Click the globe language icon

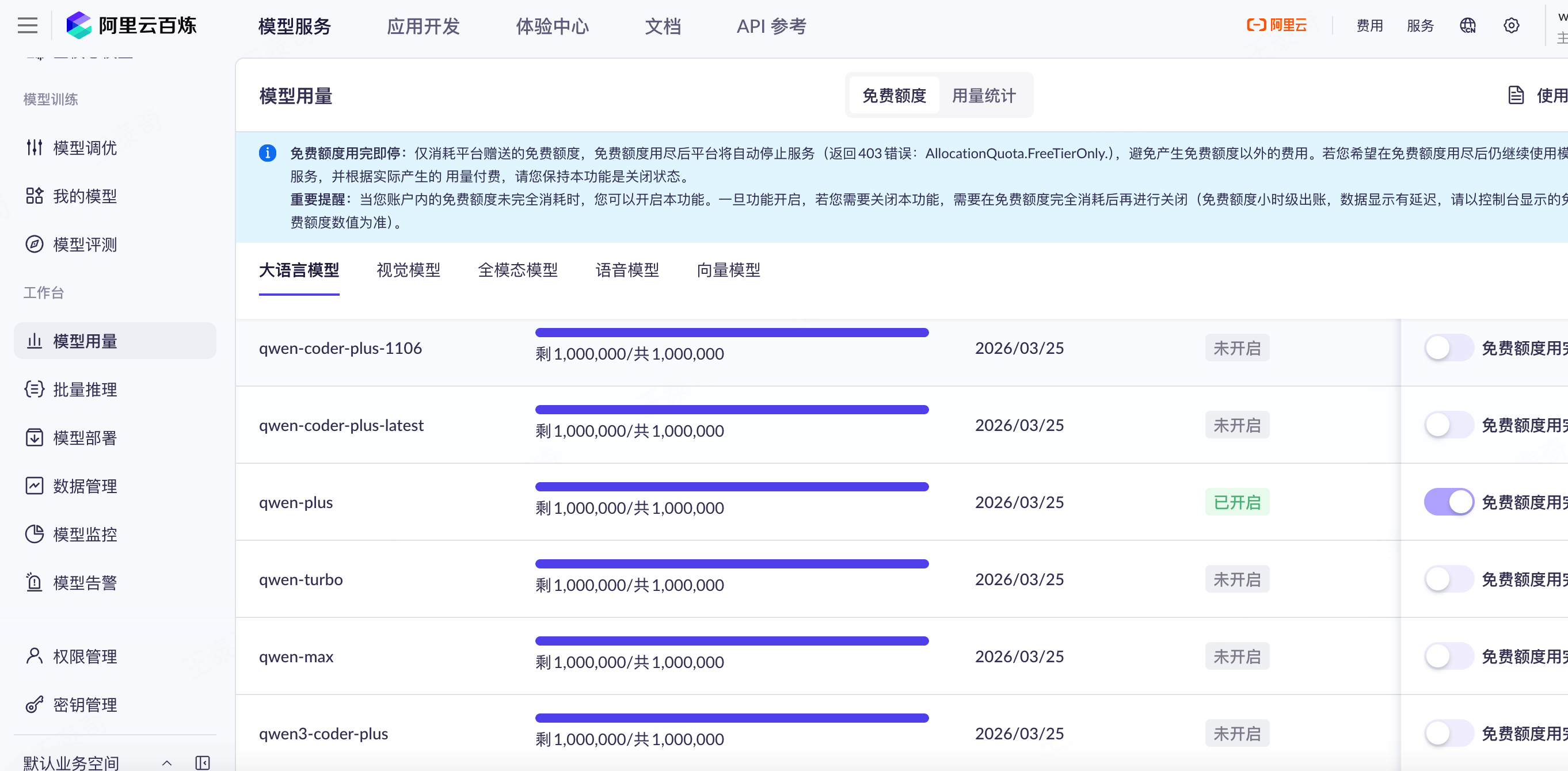tap(1468, 25)
